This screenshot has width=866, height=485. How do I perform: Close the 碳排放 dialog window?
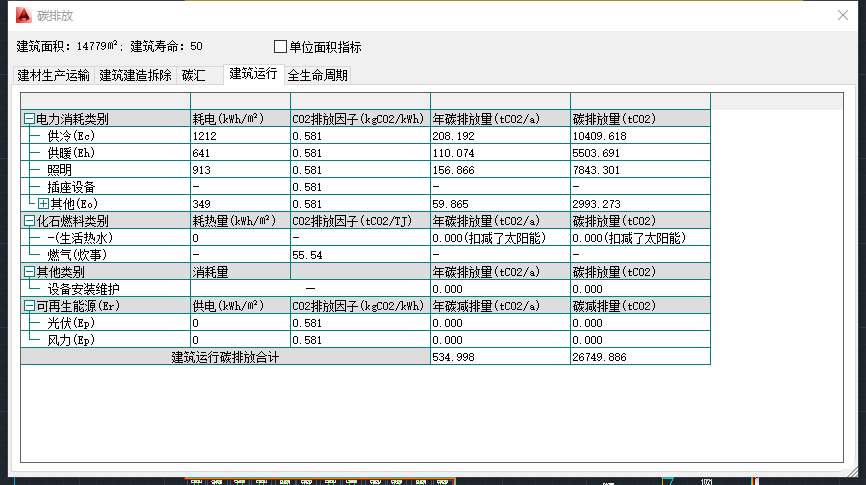pyautogui.click(x=842, y=16)
